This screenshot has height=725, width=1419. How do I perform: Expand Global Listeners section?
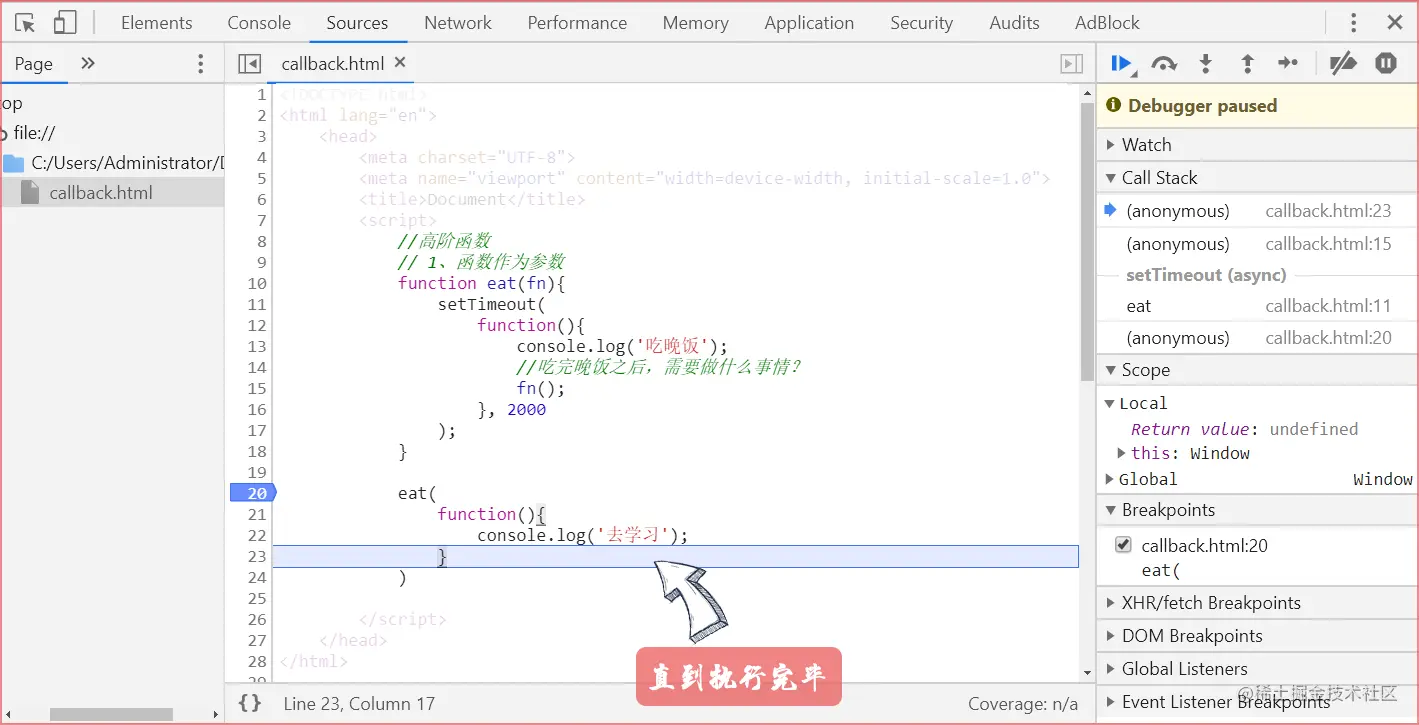coord(1258,669)
